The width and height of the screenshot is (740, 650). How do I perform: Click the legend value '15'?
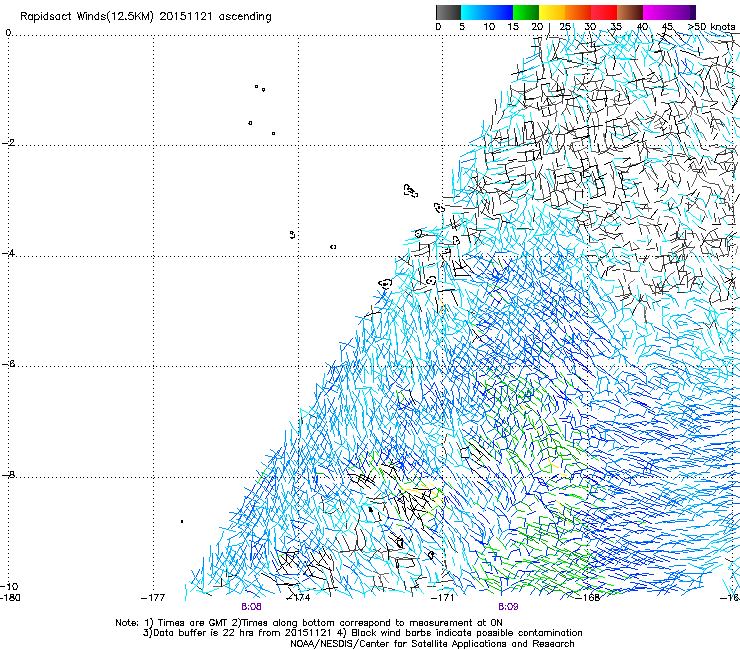tap(513, 27)
